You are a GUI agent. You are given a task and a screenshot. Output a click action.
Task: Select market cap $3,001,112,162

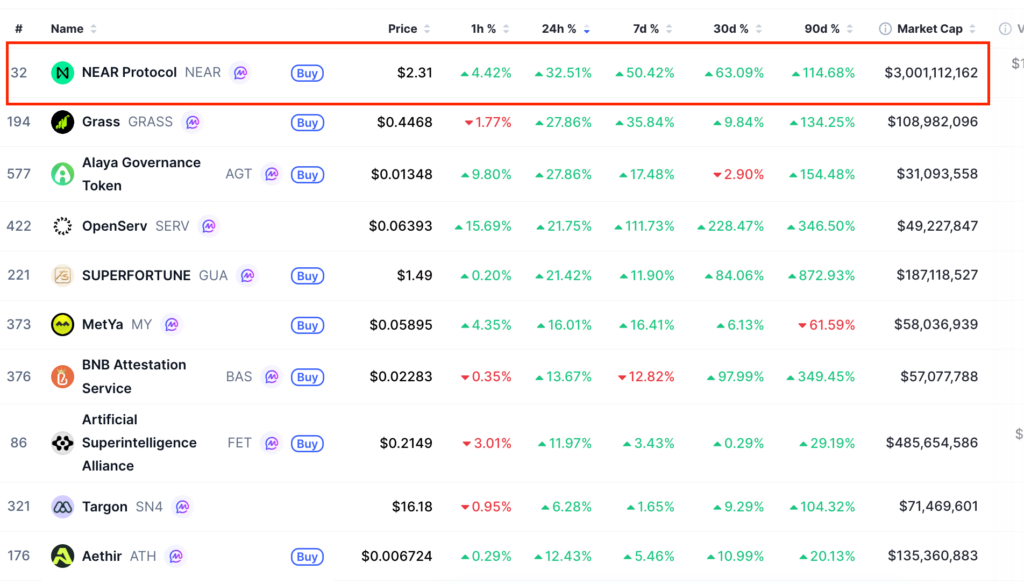coord(931,73)
